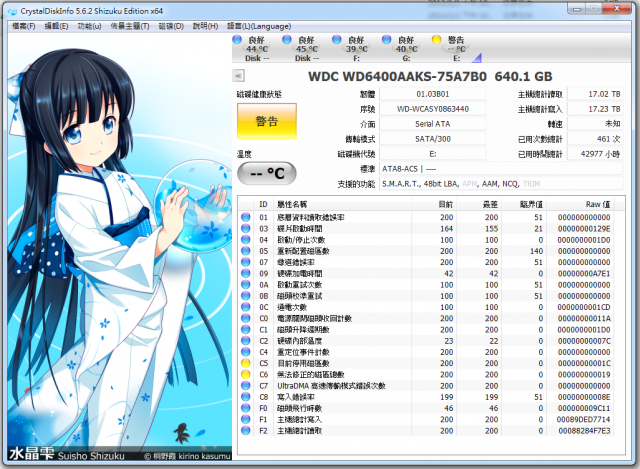640x469 pixels.
Task: Click power on count 461 次
Action: 595,139
